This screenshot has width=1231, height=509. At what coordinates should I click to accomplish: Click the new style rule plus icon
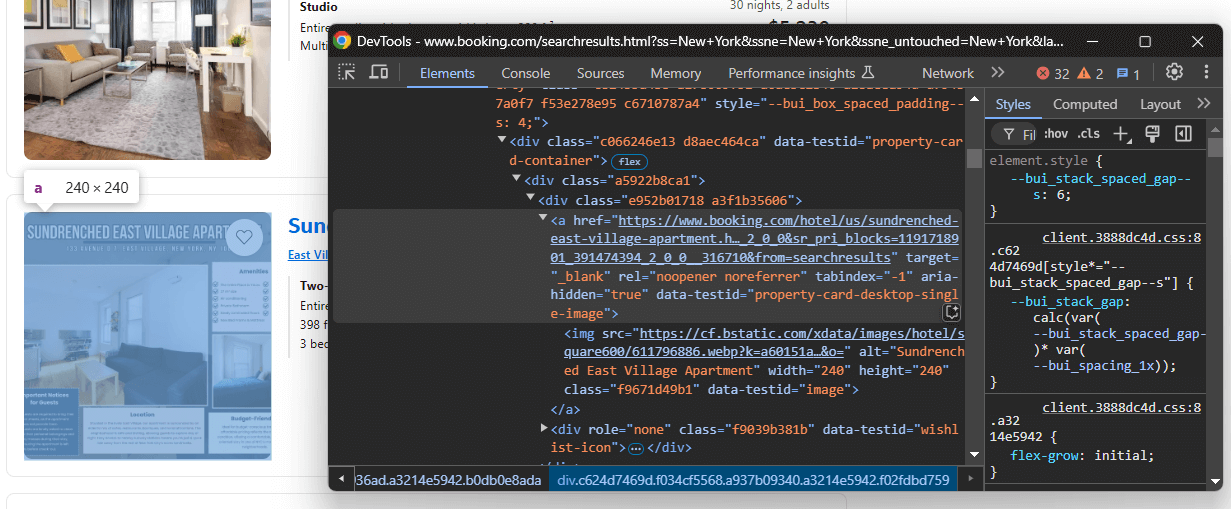point(1122,134)
